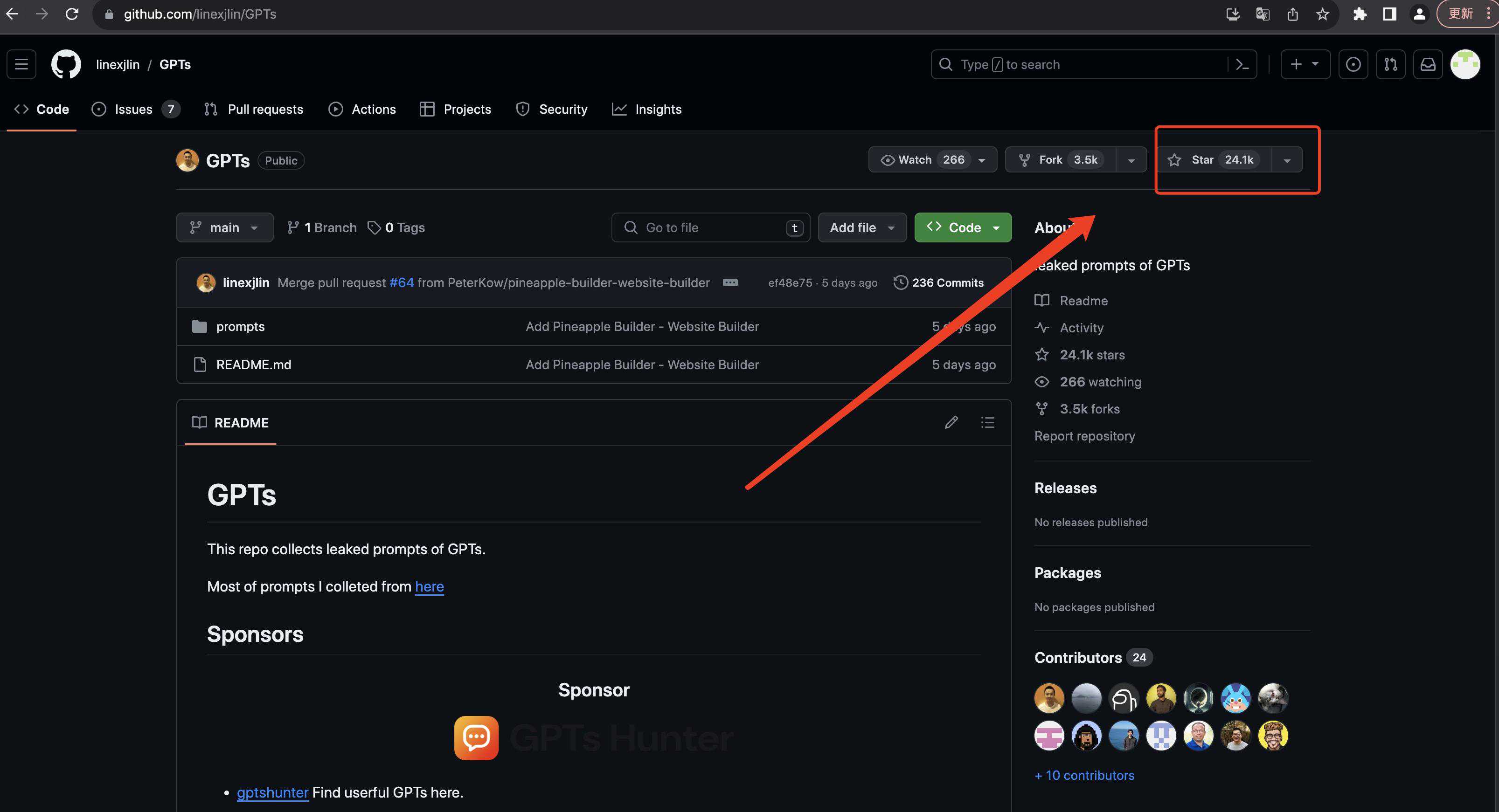Image resolution: width=1499 pixels, height=812 pixels.
Task: Expand the main branch dropdown
Action: (225, 227)
